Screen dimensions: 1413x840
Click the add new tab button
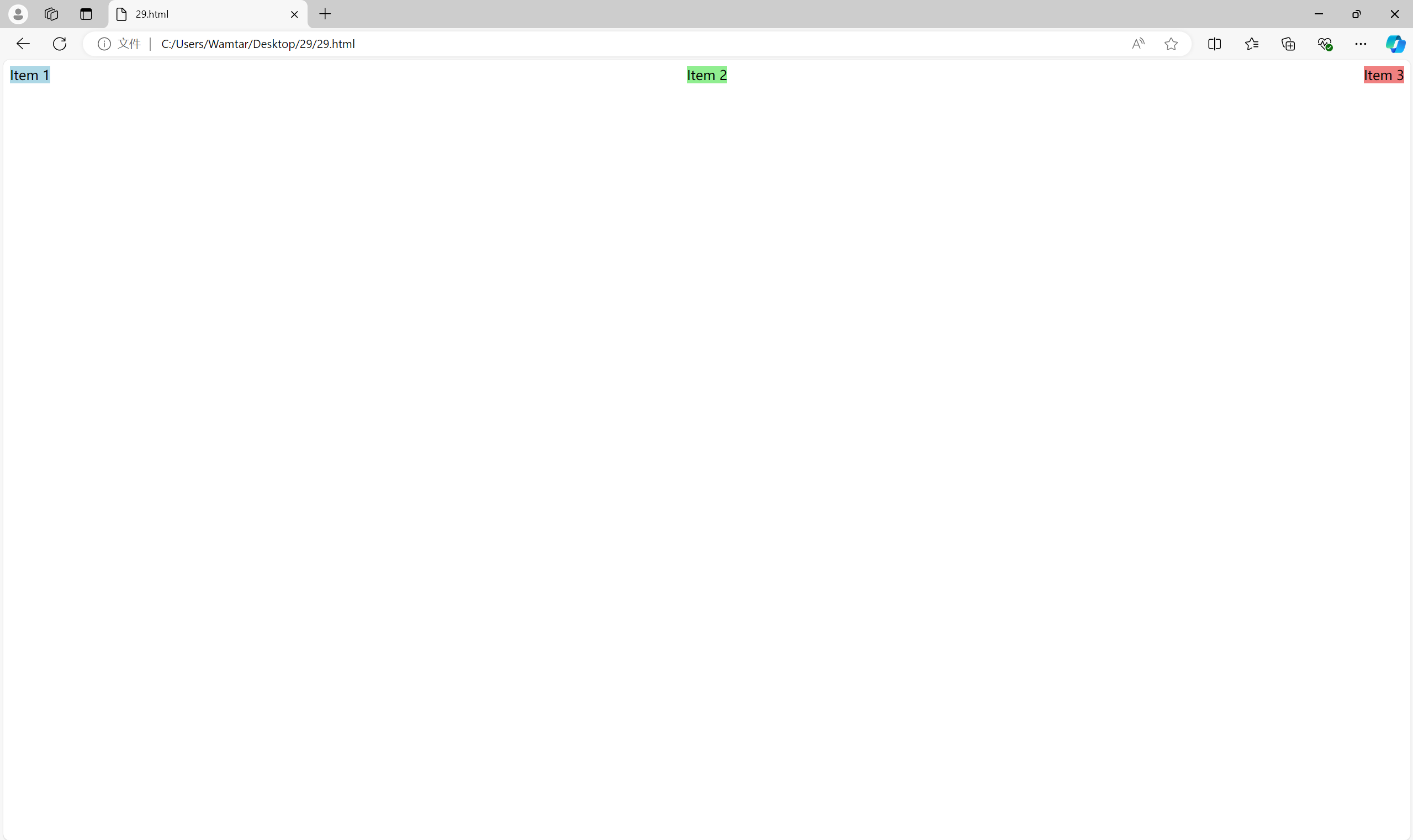(x=324, y=13)
